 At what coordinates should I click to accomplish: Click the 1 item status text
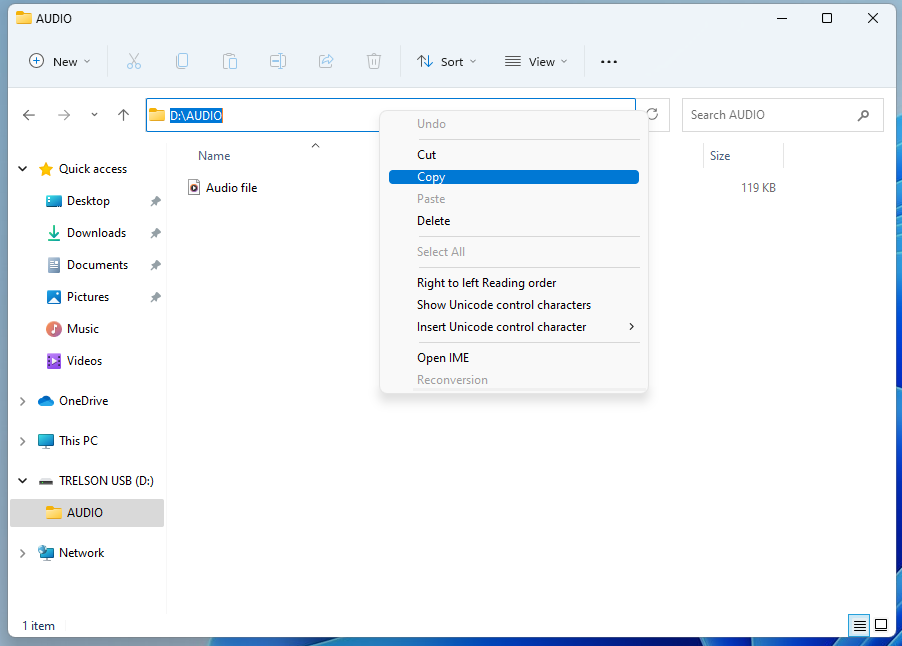[x=39, y=626]
